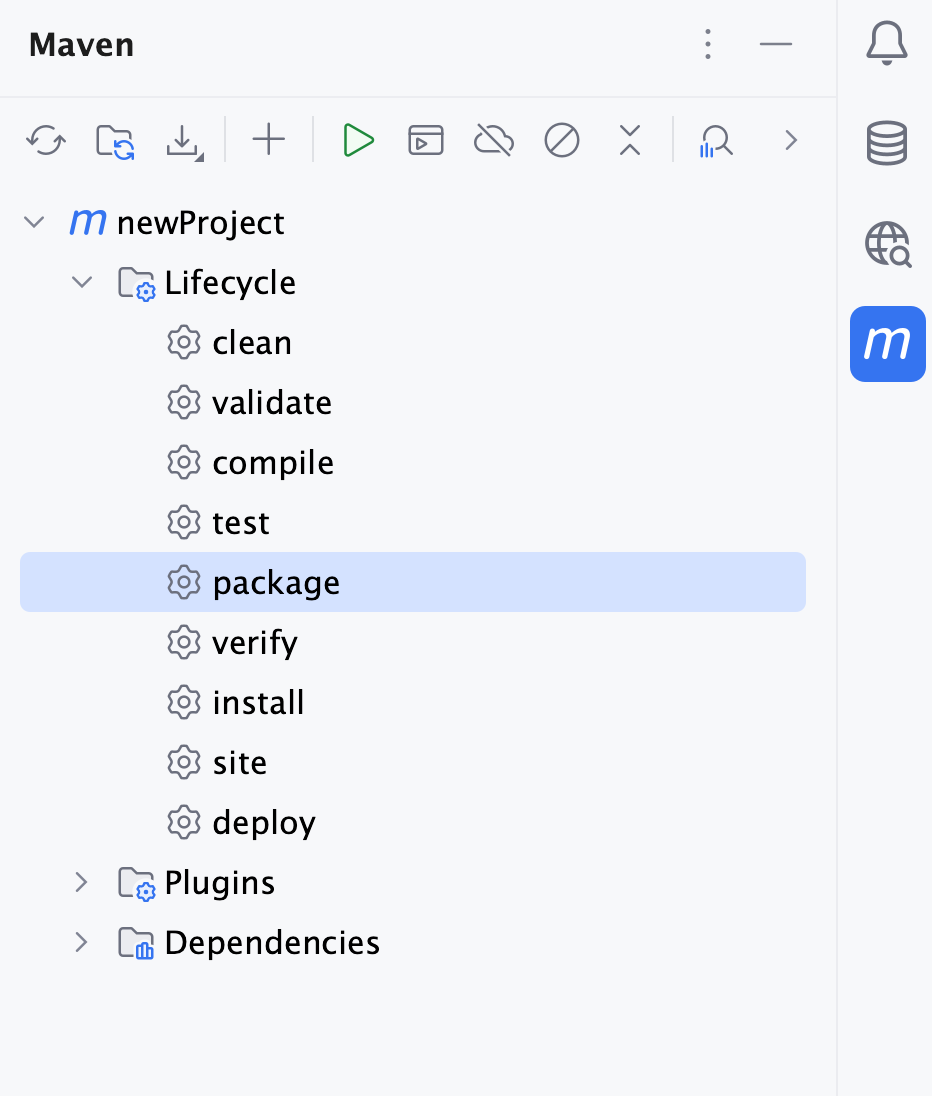Run the selected Maven build
932x1096 pixels.
(358, 140)
